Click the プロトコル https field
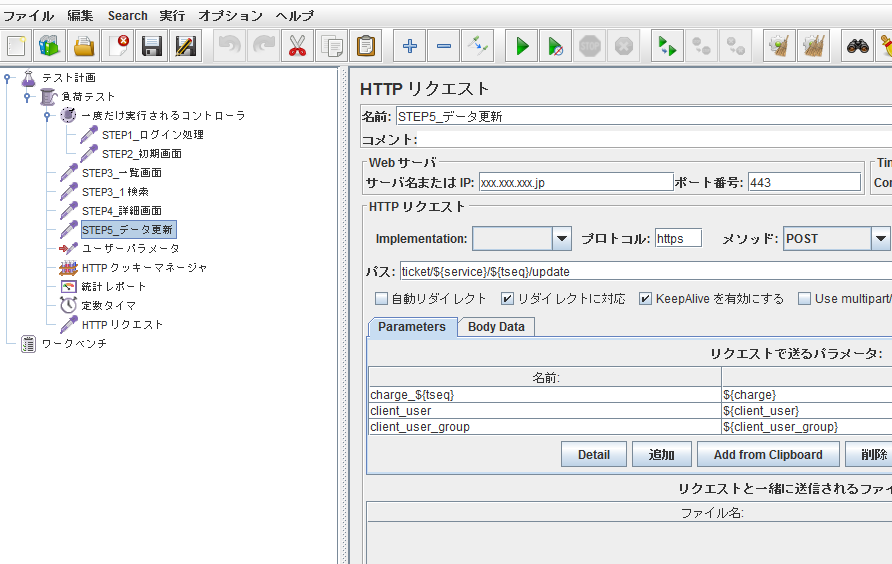This screenshot has width=892, height=564. [678, 238]
